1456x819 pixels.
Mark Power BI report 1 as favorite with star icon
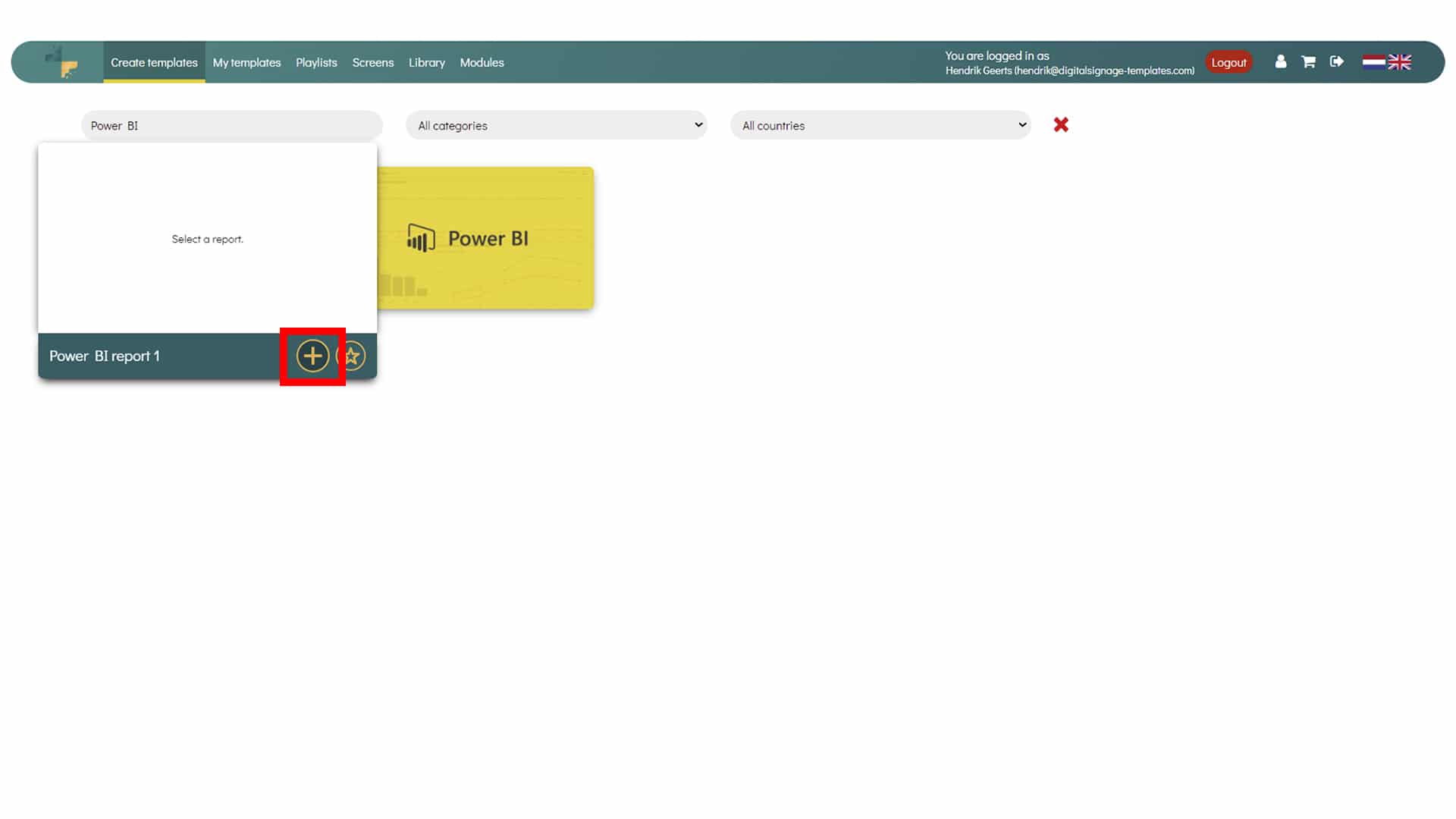point(352,356)
